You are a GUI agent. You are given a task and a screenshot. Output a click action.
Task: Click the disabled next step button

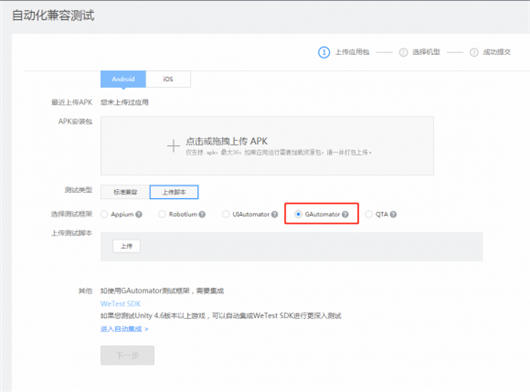click(127, 356)
